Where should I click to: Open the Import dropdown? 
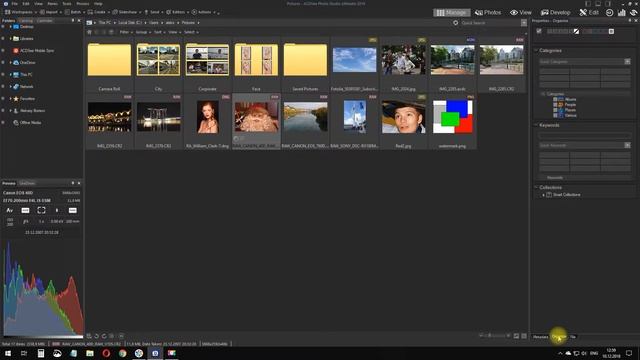51,12
